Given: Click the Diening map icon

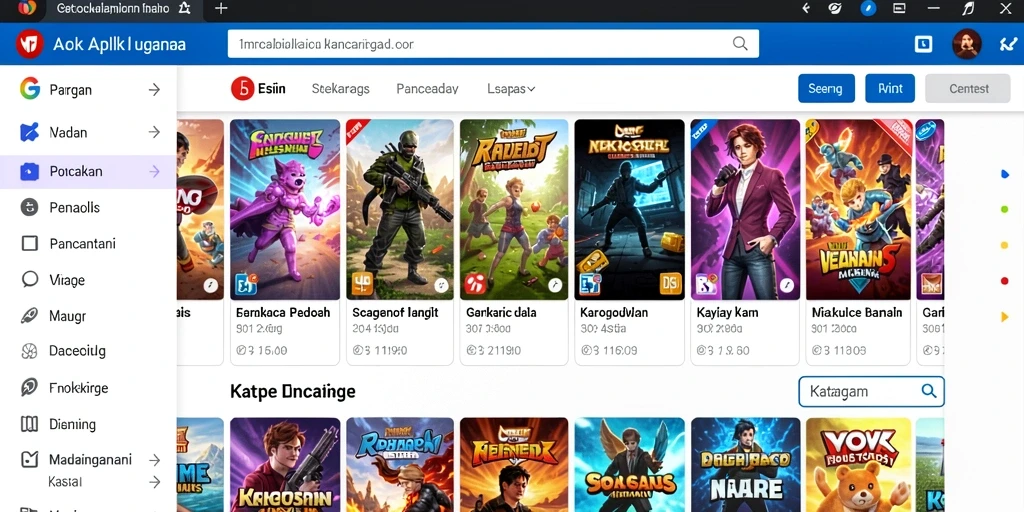Looking at the screenshot, I should pos(29,424).
